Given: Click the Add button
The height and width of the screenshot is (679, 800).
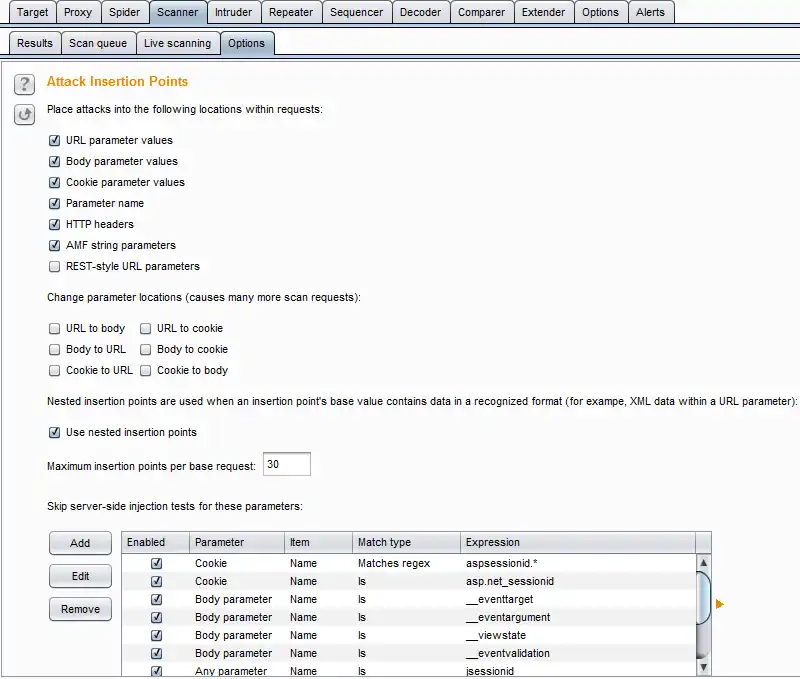Looking at the screenshot, I should 80,543.
